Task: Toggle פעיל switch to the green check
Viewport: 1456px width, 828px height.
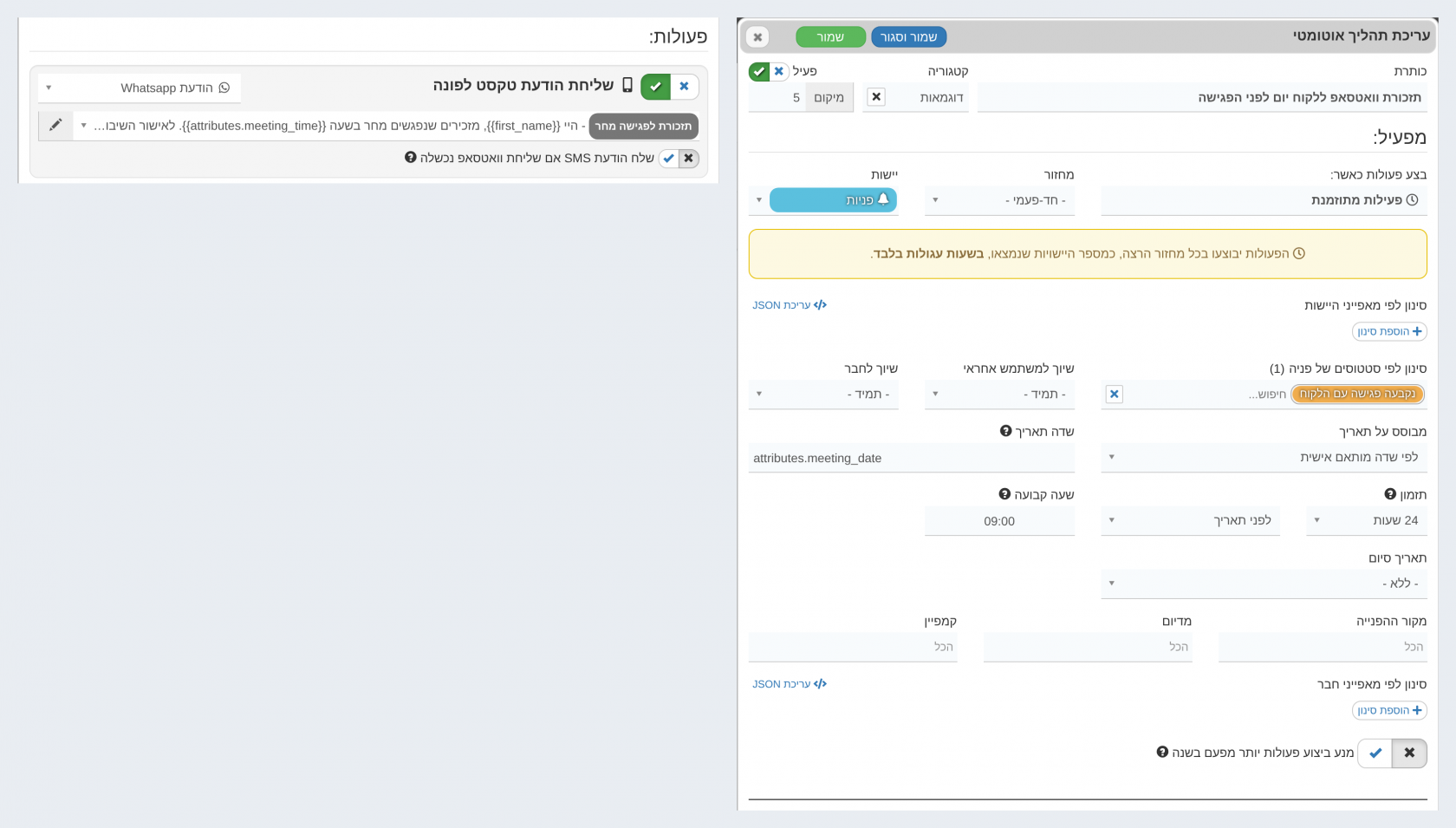Action: (759, 71)
